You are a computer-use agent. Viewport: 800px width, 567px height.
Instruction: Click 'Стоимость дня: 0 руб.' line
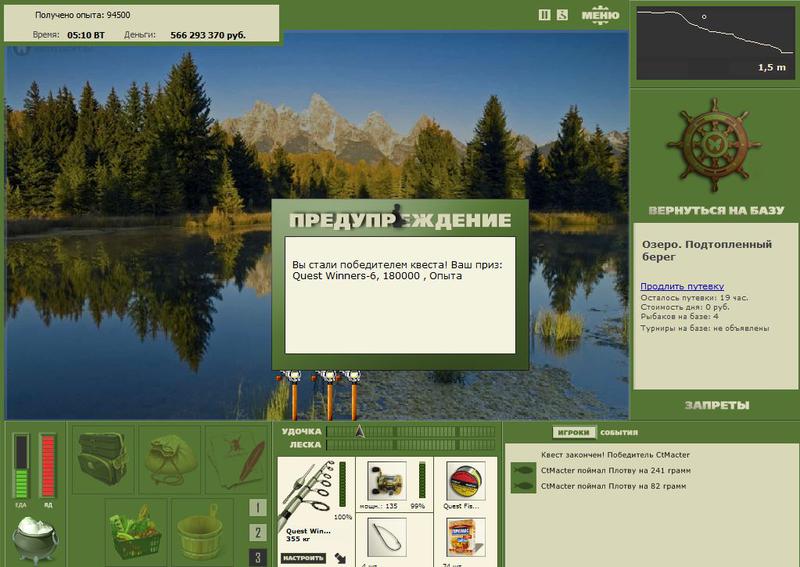(685, 307)
